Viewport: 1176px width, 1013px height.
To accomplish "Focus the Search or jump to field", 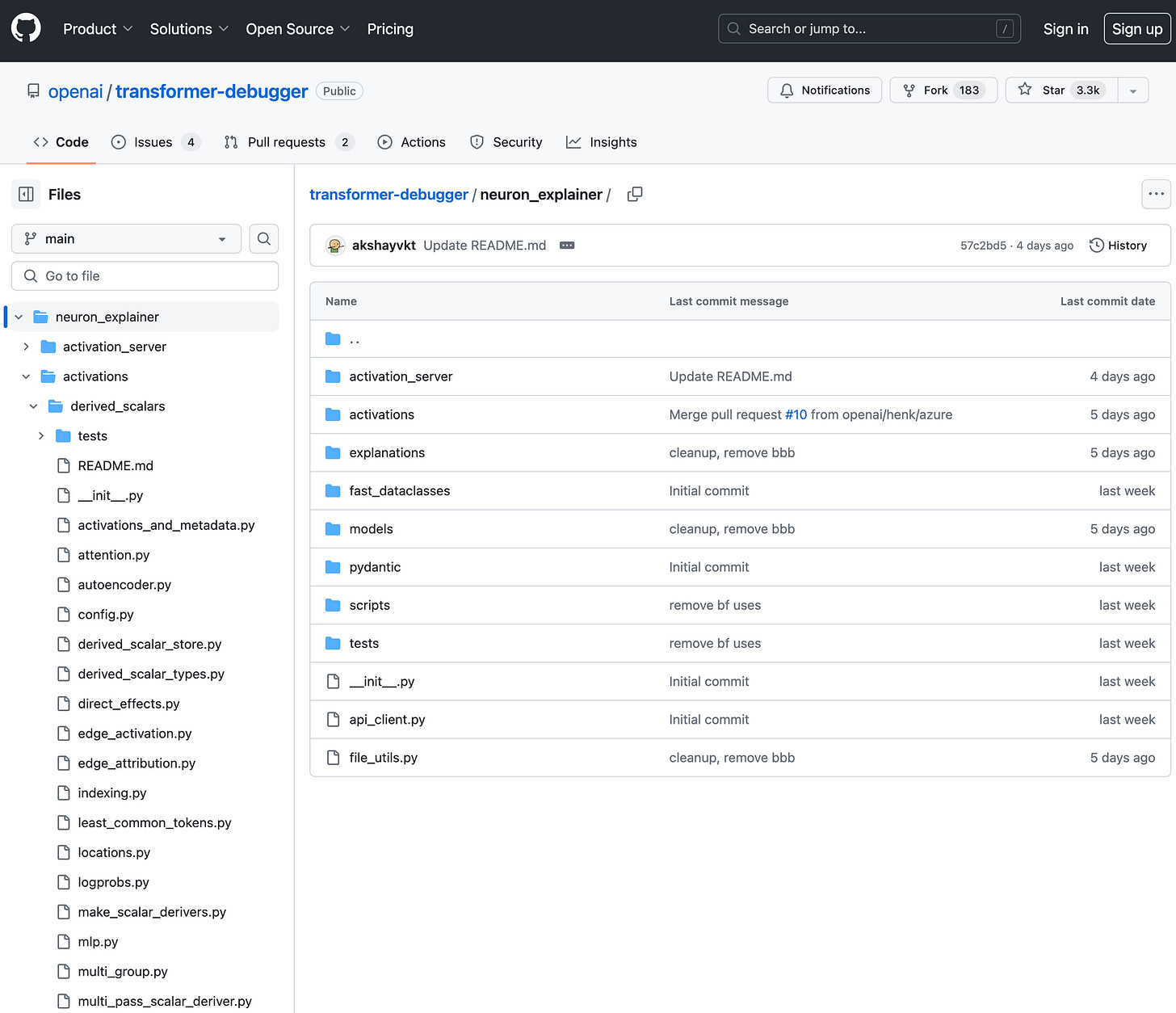I will pyautogui.click(x=869, y=29).
